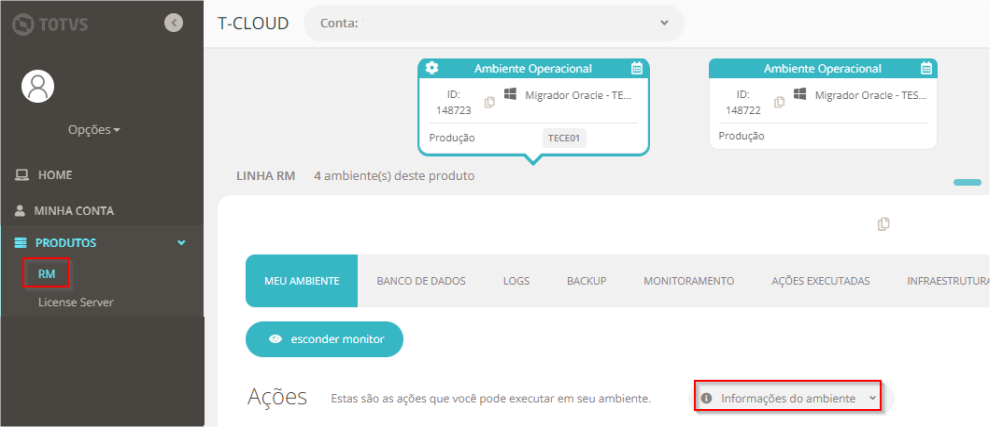Image resolution: width=990 pixels, height=427 pixels.
Task: Open the AÇÕES EXECUTADAS tab
Action: click(x=821, y=281)
